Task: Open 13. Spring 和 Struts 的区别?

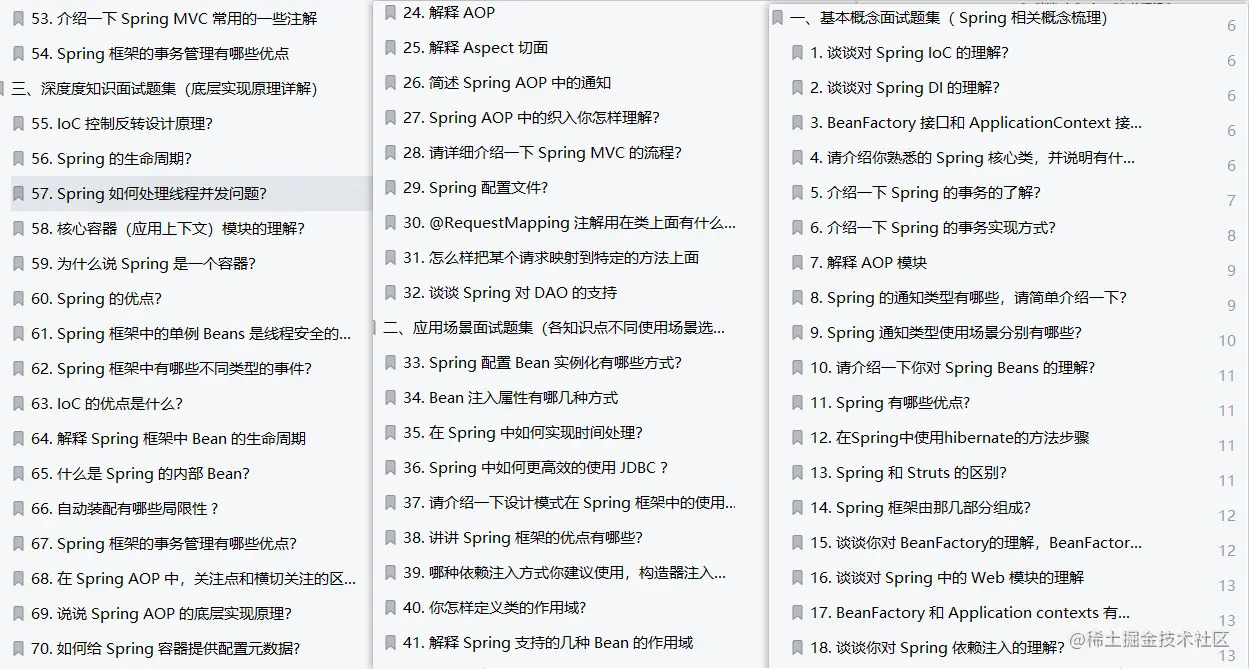Action: pos(908,473)
